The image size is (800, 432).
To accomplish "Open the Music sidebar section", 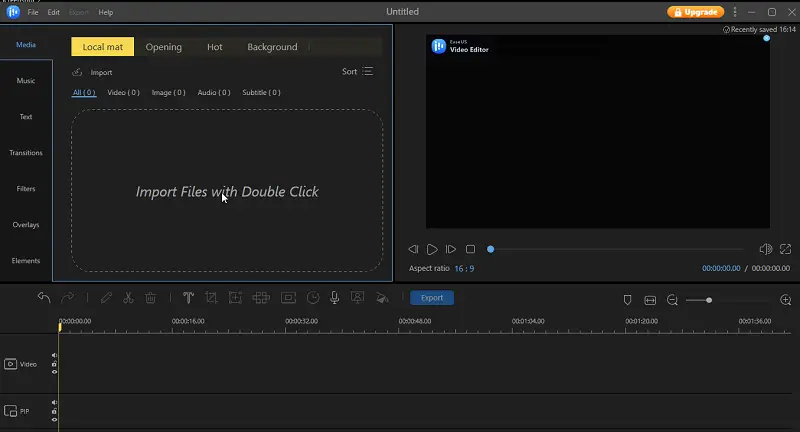I will click(26, 81).
